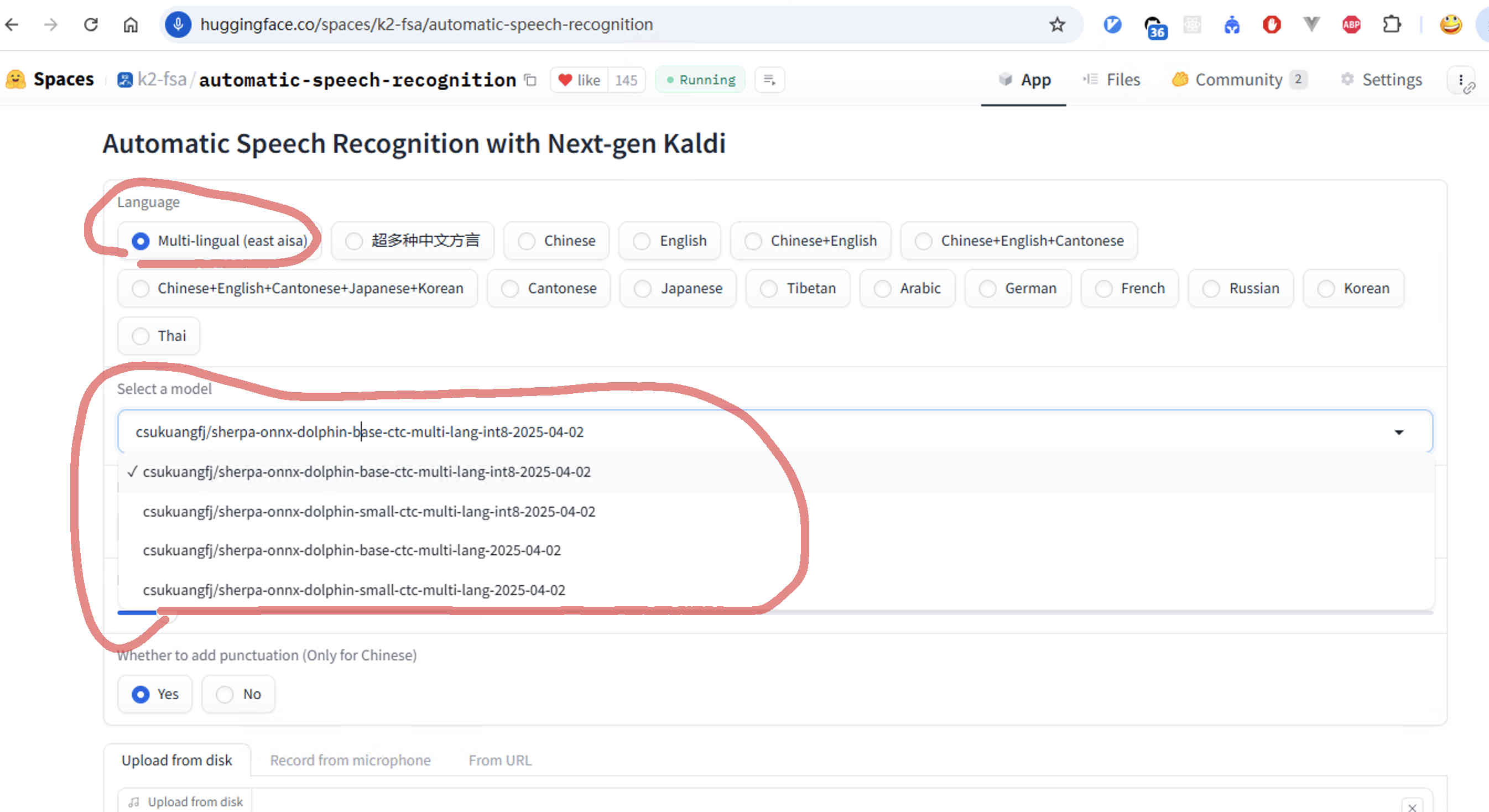Bookmark this page with the star icon

1056,24
